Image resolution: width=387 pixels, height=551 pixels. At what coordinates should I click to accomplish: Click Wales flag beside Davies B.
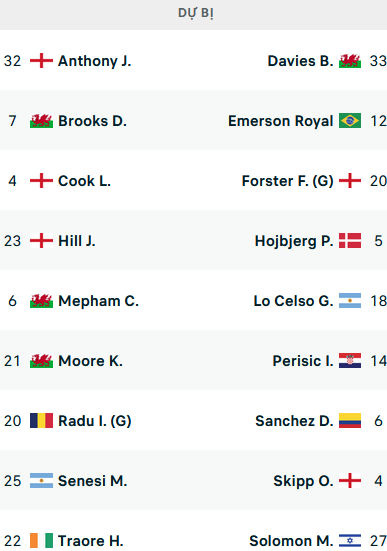[350, 60]
